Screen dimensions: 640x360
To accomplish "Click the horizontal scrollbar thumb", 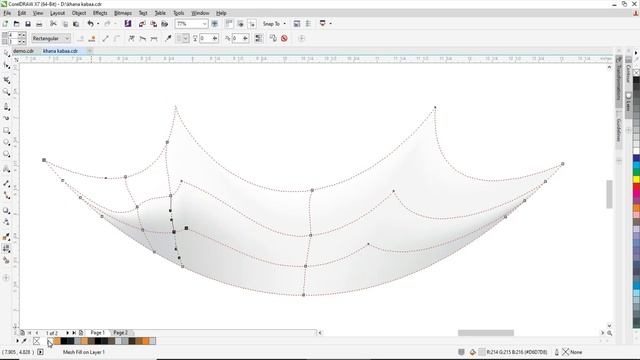I will point(486,333).
